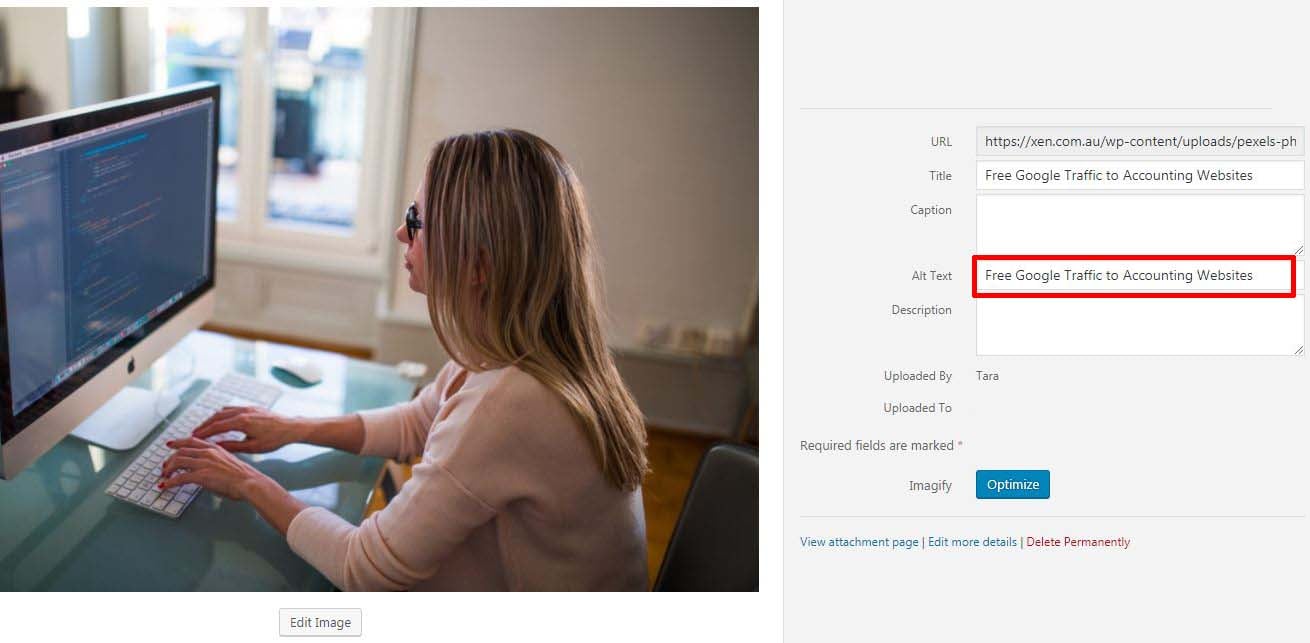1310x643 pixels.
Task: Click the Description field label
Action: (921, 310)
